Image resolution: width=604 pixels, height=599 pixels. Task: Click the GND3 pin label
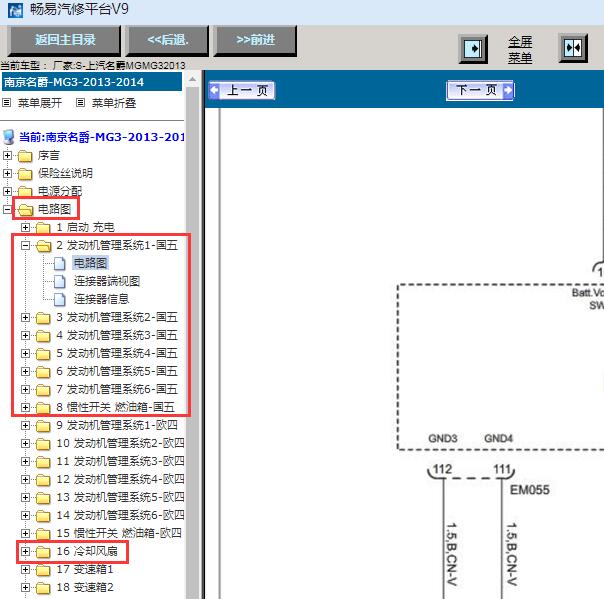pyautogui.click(x=443, y=438)
